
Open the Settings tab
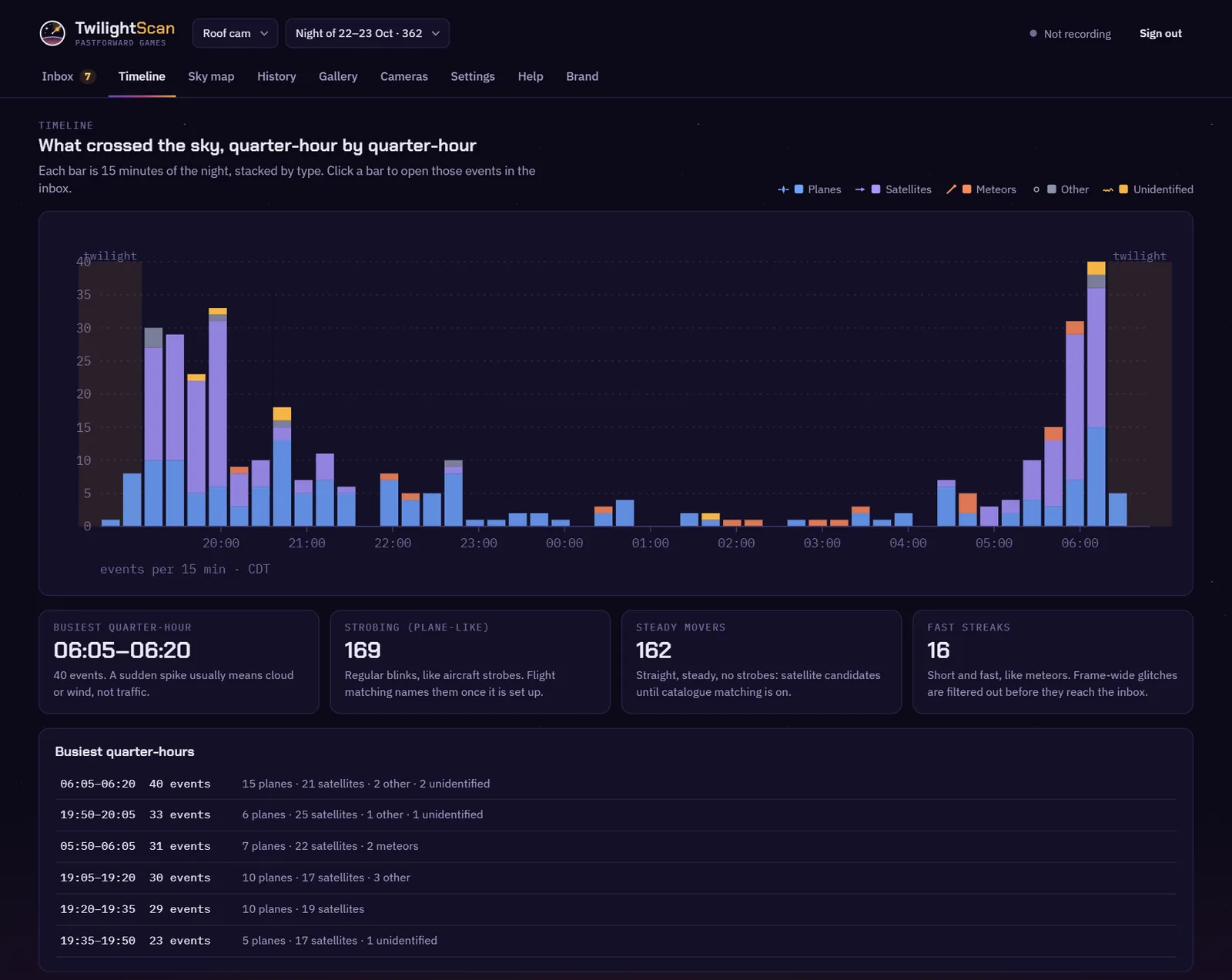pos(473,76)
